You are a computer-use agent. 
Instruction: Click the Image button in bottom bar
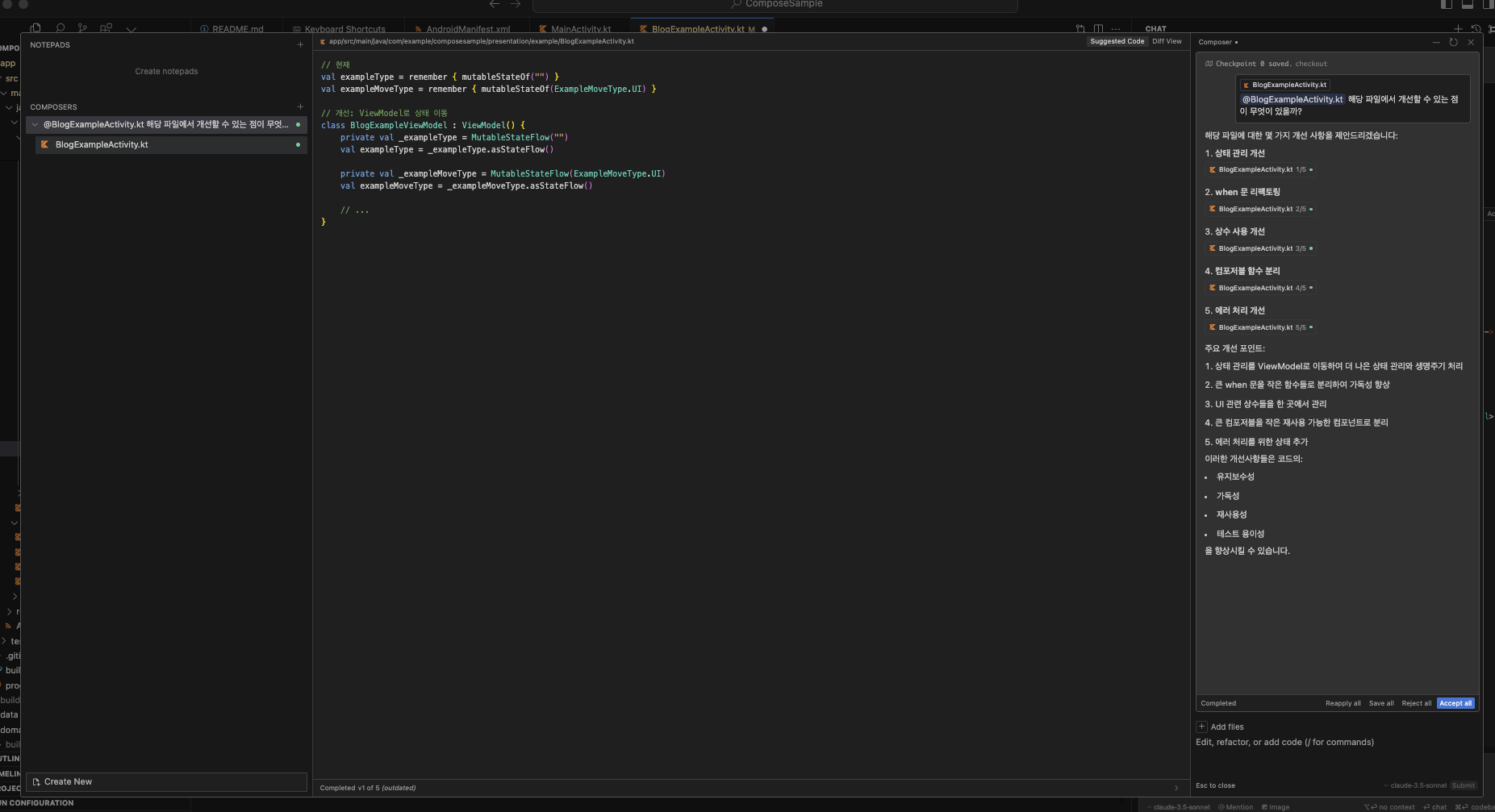click(x=1275, y=807)
